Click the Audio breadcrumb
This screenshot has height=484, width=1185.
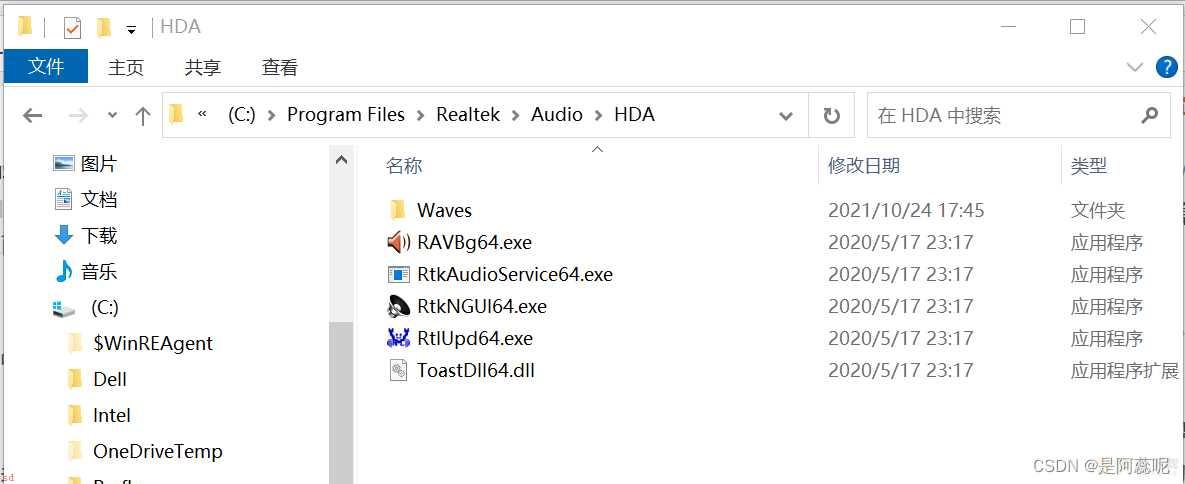pyautogui.click(x=557, y=114)
